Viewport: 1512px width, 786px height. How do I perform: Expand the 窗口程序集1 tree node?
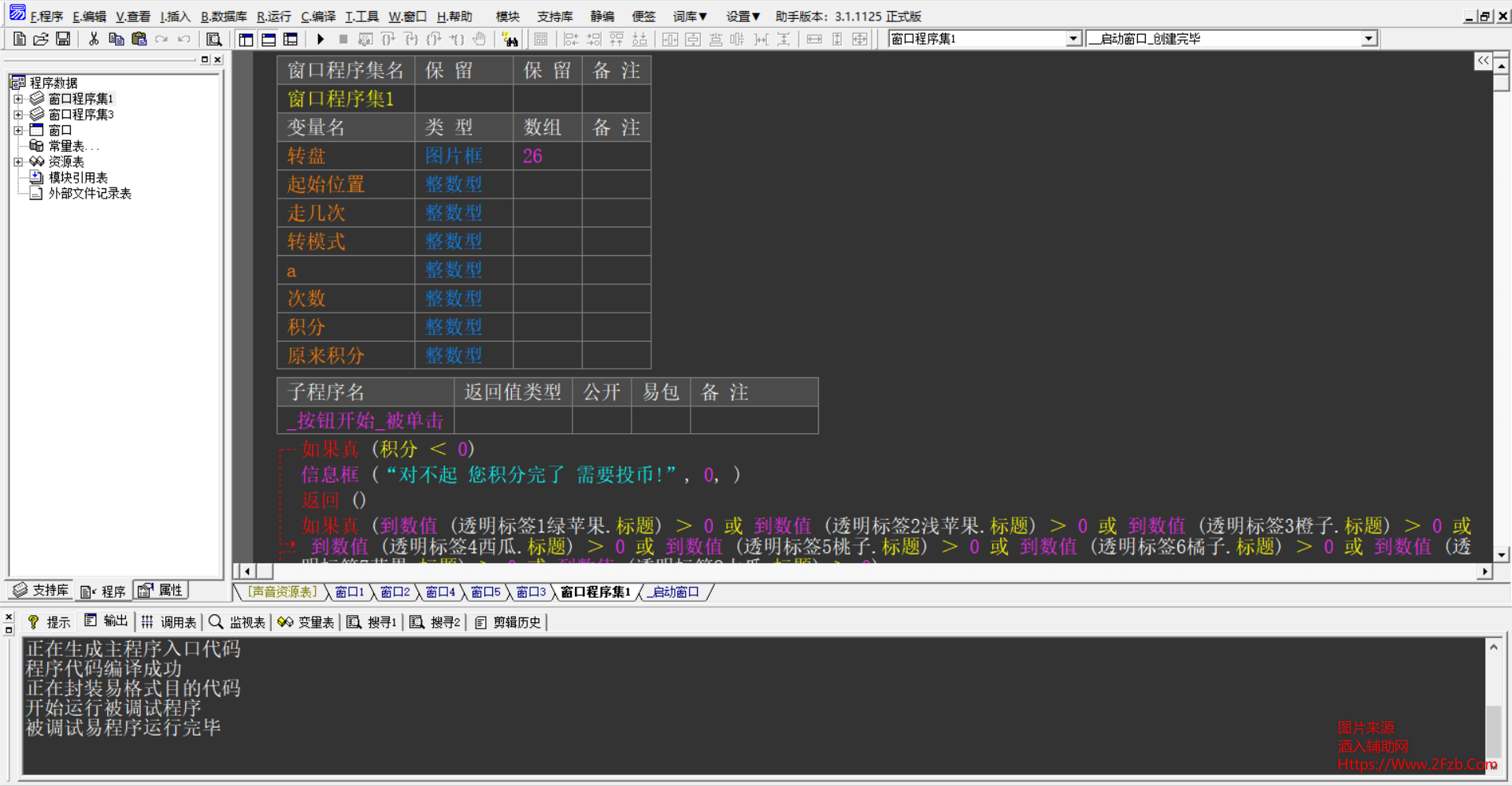(18, 99)
